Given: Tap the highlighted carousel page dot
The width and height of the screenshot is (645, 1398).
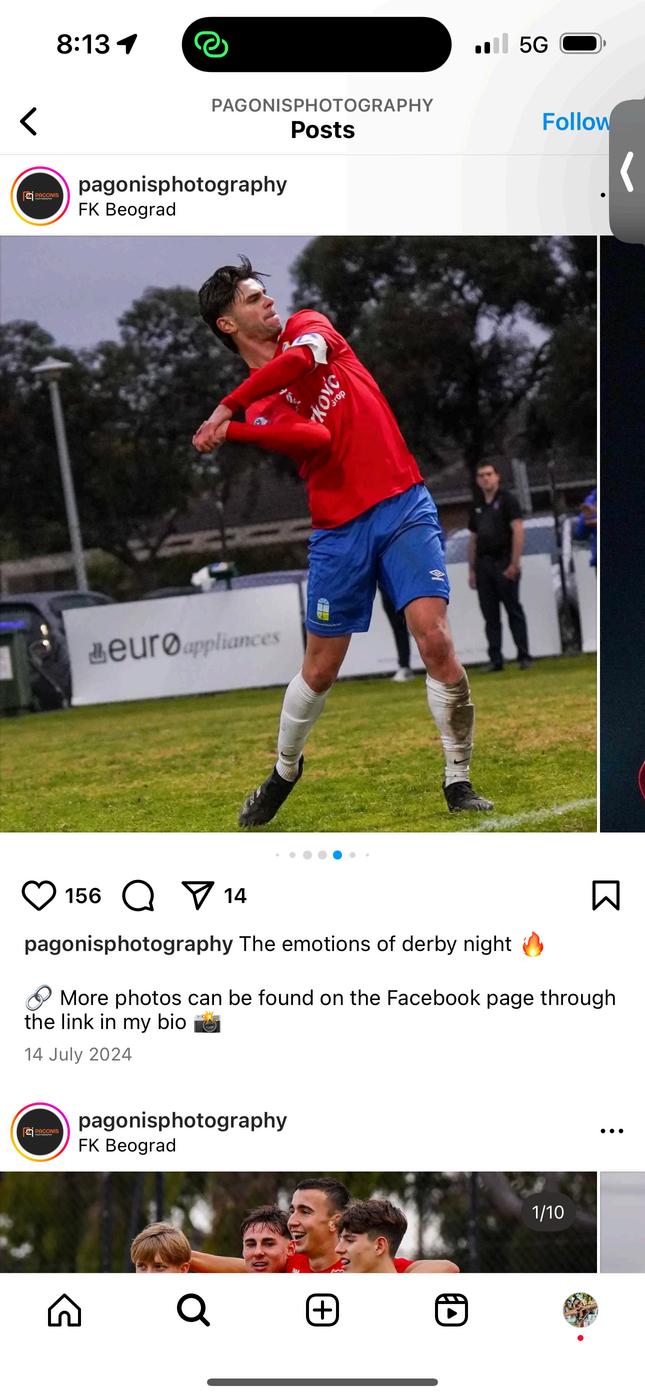Looking at the screenshot, I should [337, 855].
